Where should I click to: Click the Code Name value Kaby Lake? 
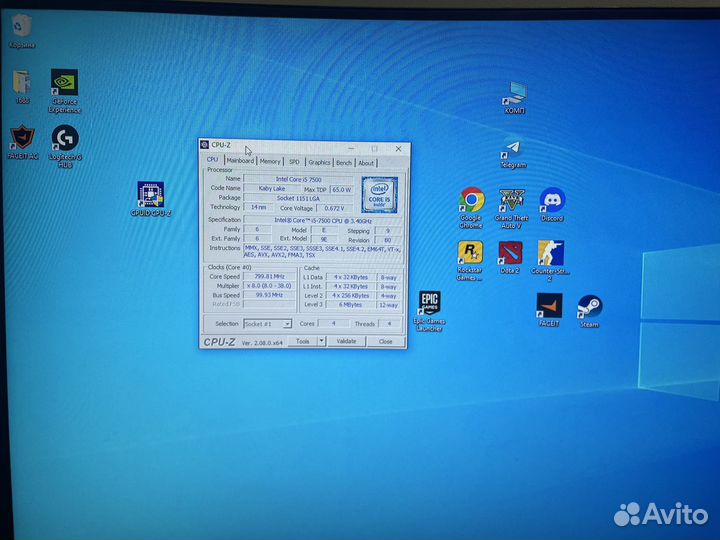click(271, 188)
